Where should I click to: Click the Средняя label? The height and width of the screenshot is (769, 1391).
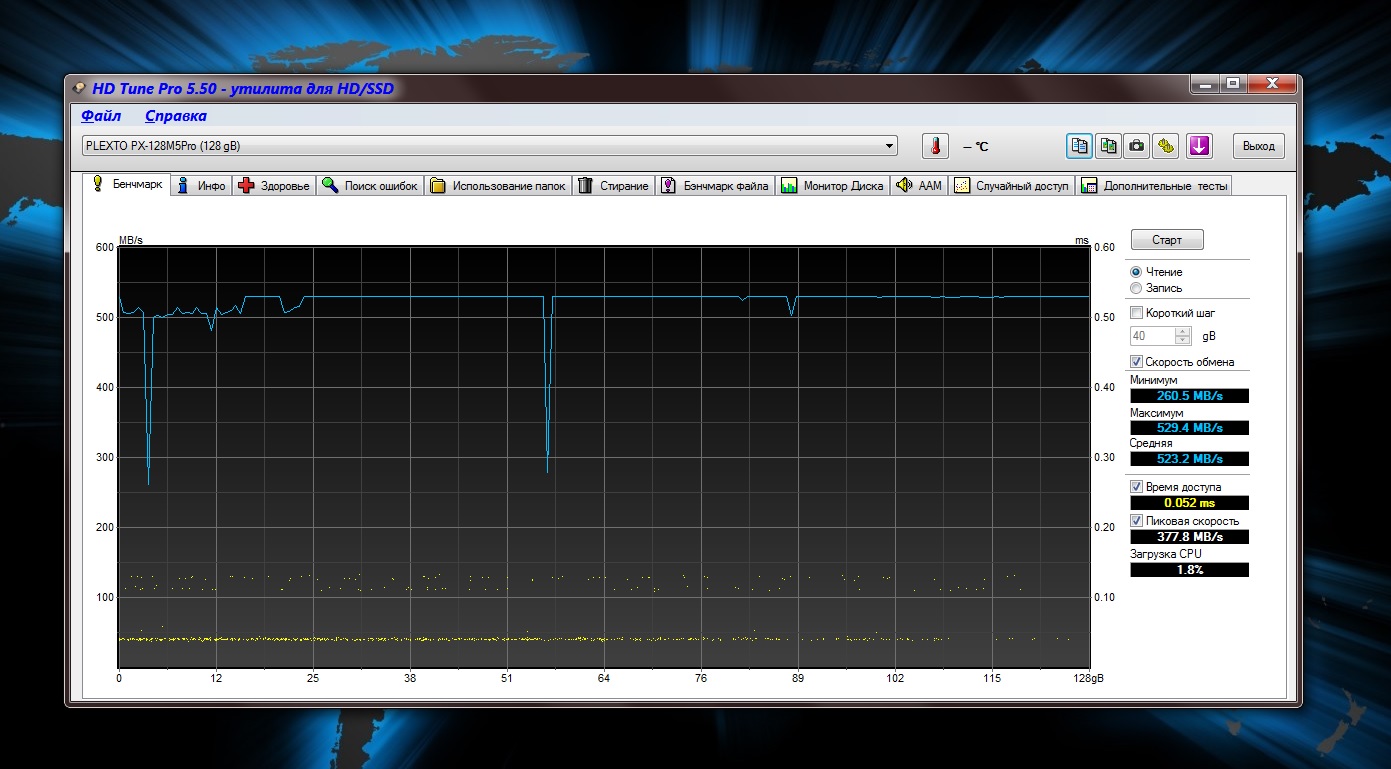[1151, 443]
